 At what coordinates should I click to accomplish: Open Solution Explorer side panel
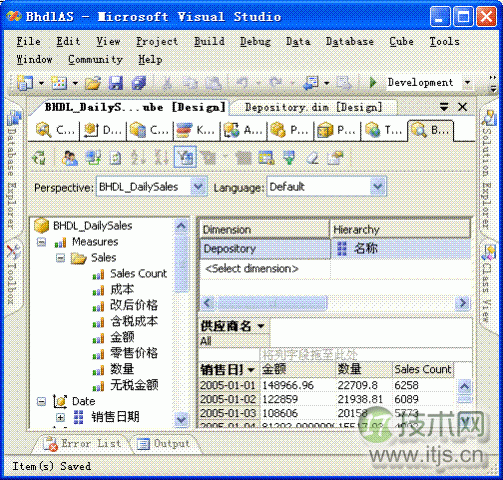[488, 169]
